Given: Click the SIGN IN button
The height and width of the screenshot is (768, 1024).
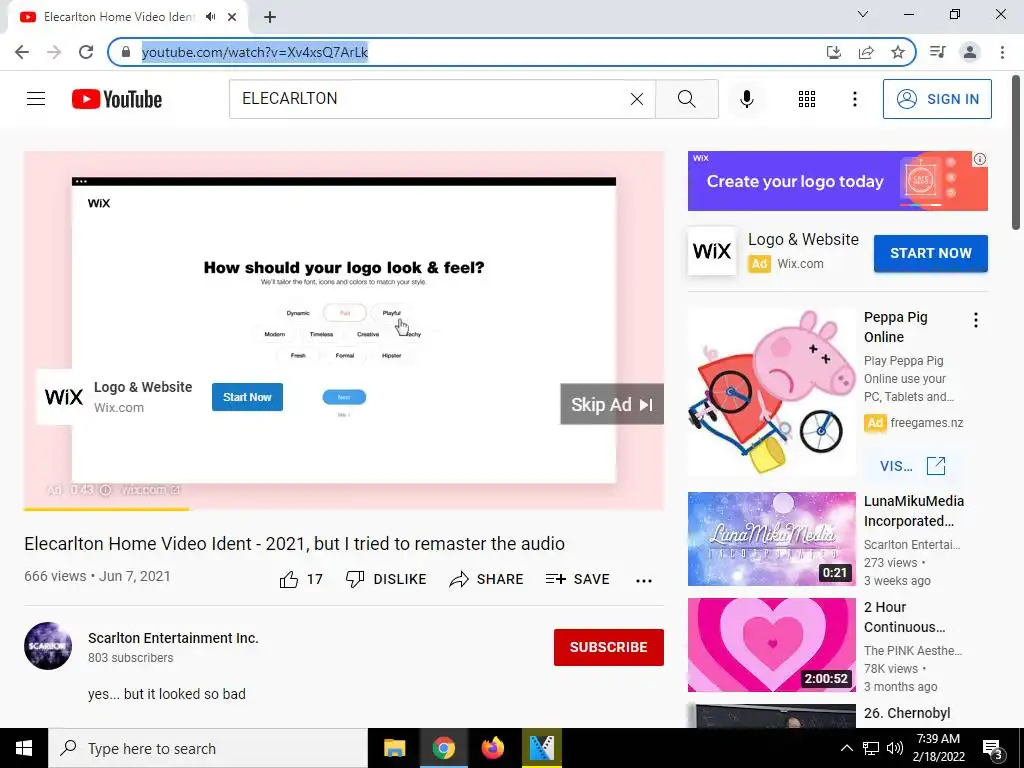Looking at the screenshot, I should pos(937,99).
